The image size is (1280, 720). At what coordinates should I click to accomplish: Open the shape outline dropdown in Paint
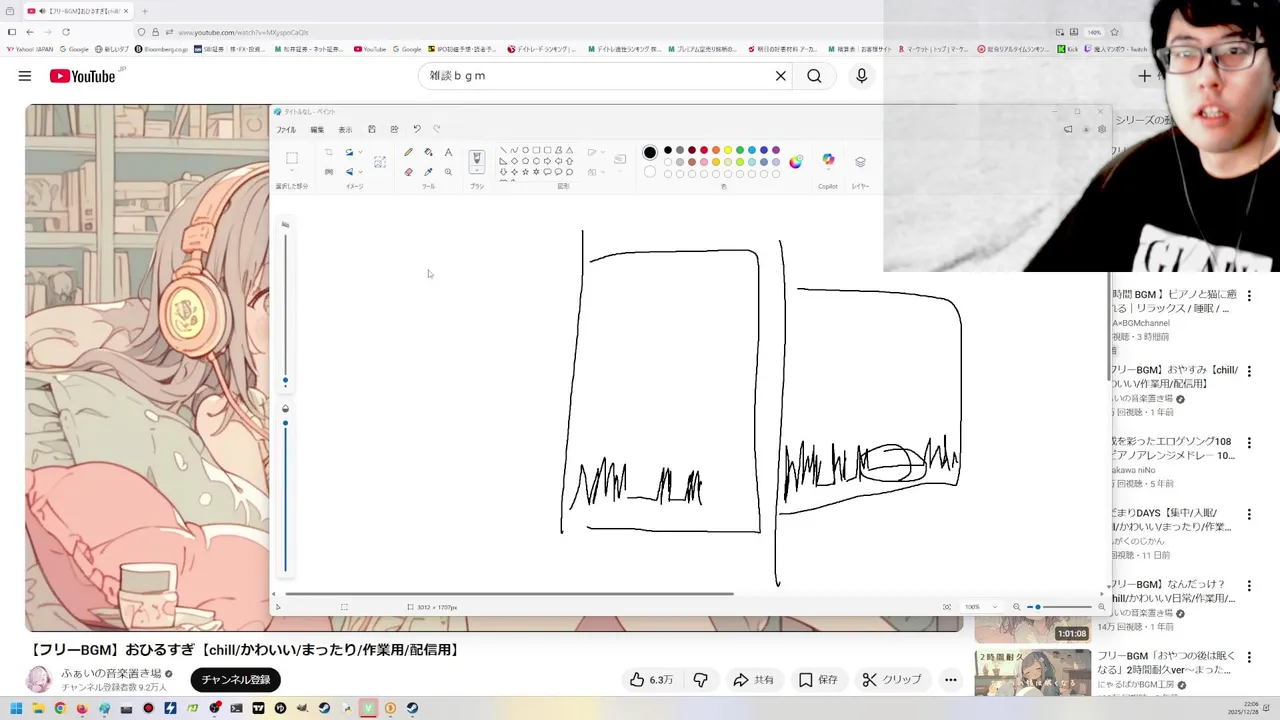coord(594,152)
